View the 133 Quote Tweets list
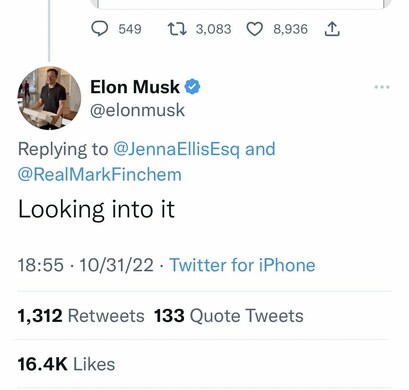This screenshot has width=409, height=390. [229, 316]
